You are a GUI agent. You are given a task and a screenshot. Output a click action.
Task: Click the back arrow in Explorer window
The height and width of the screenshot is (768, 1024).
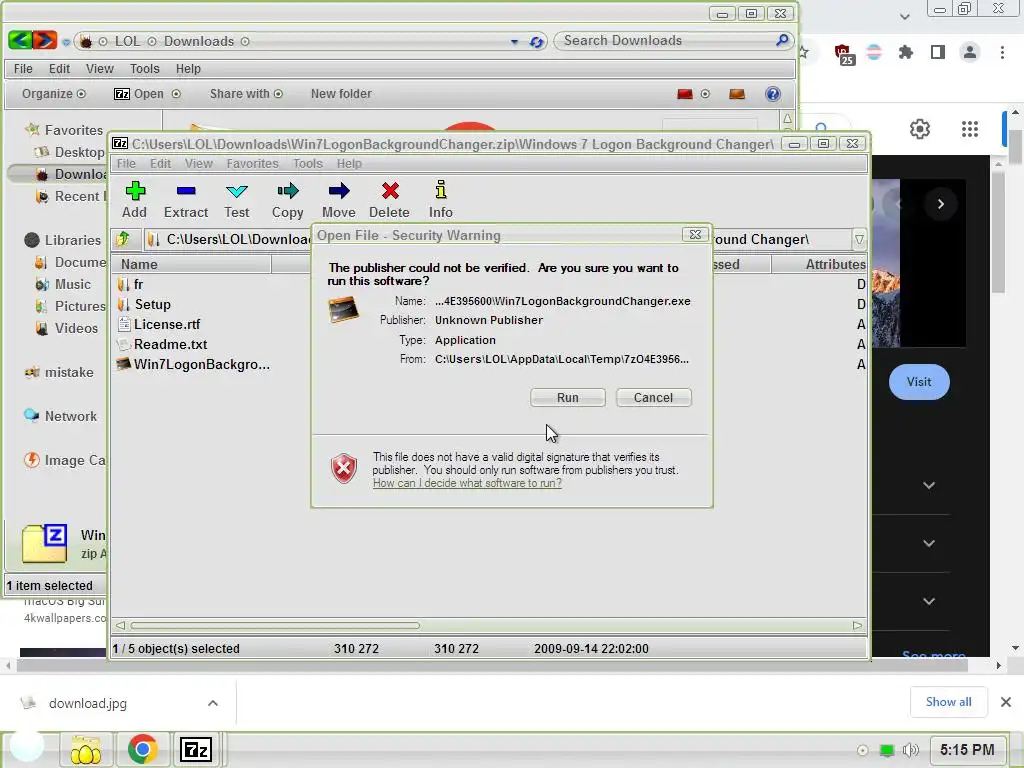pos(20,40)
